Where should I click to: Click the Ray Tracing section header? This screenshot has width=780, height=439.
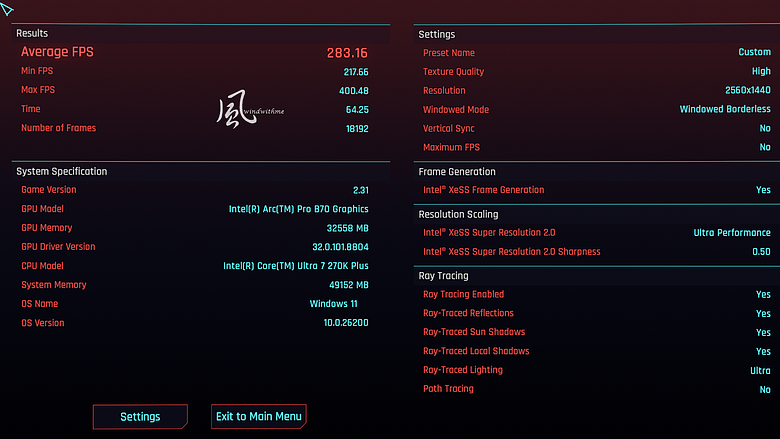pos(443,276)
